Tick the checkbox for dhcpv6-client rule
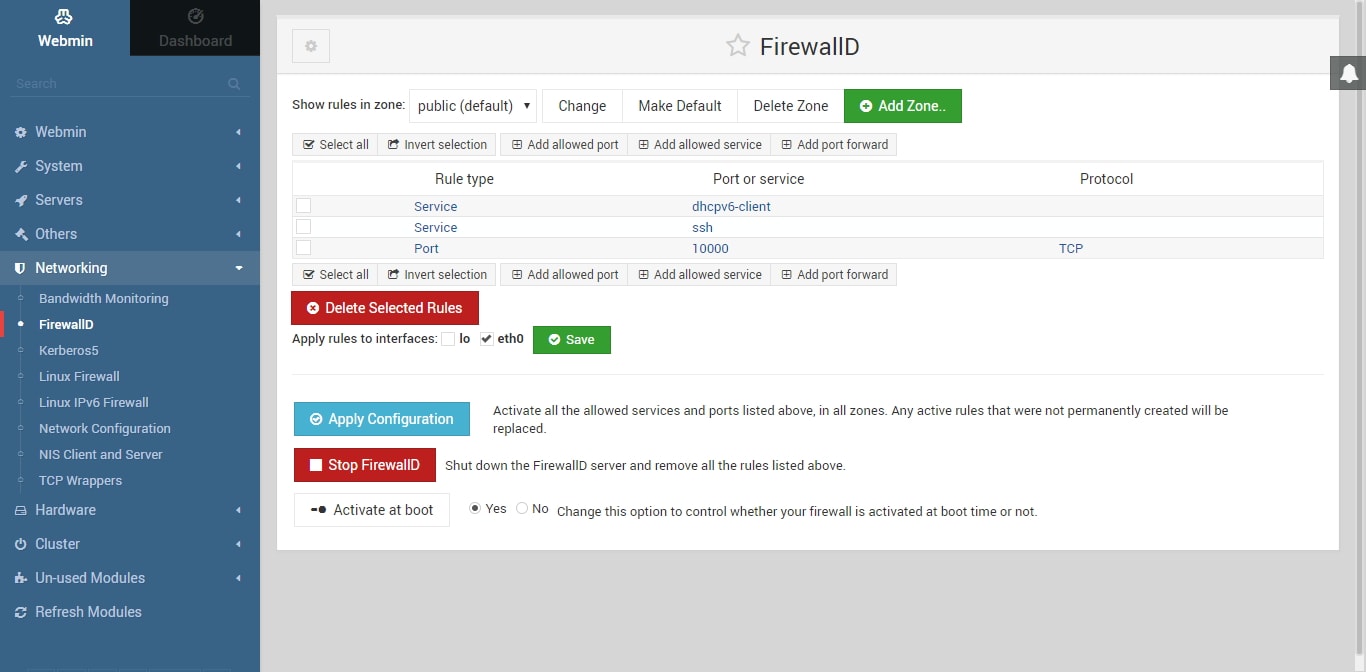 point(304,206)
